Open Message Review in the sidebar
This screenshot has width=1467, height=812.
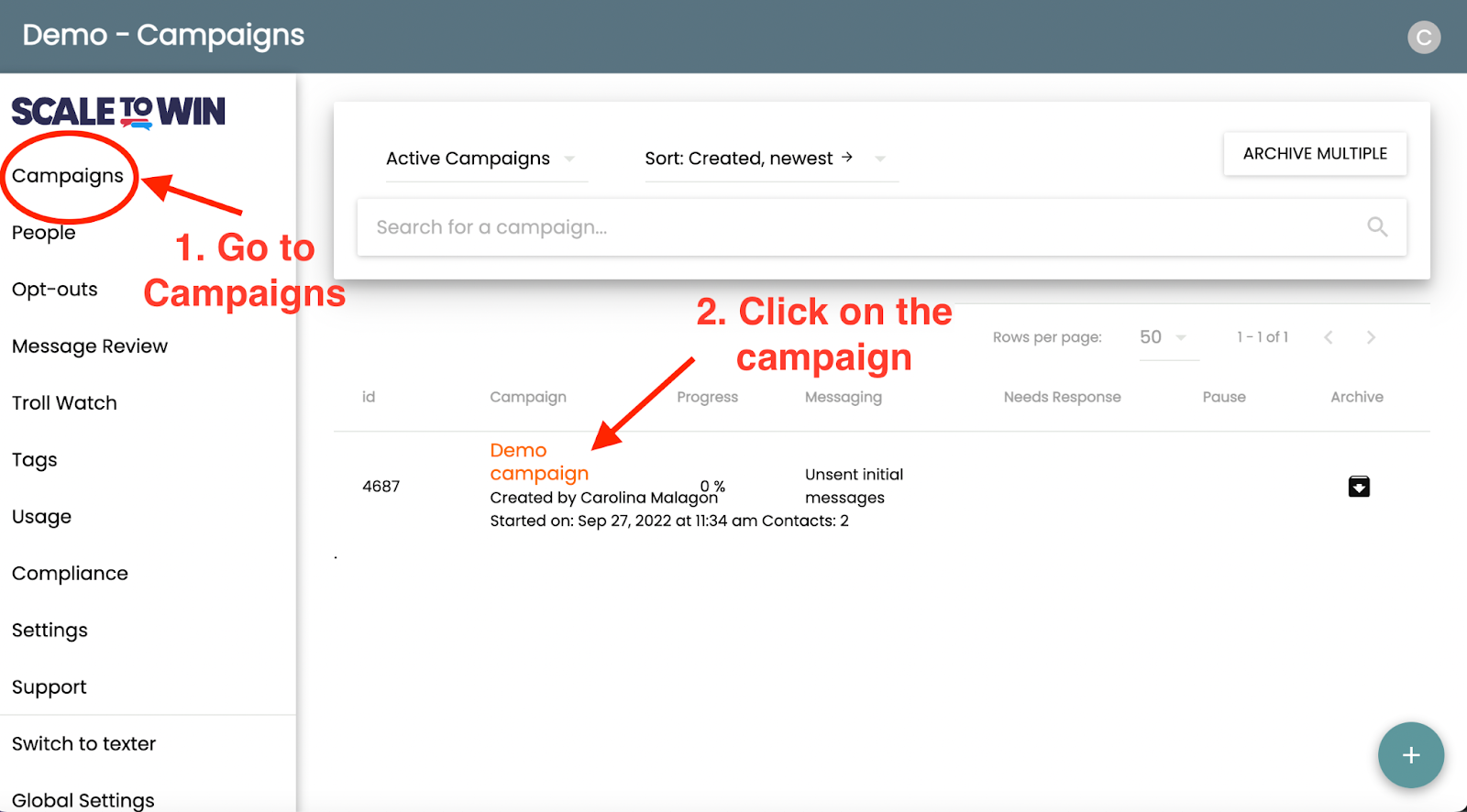pyautogui.click(x=90, y=346)
